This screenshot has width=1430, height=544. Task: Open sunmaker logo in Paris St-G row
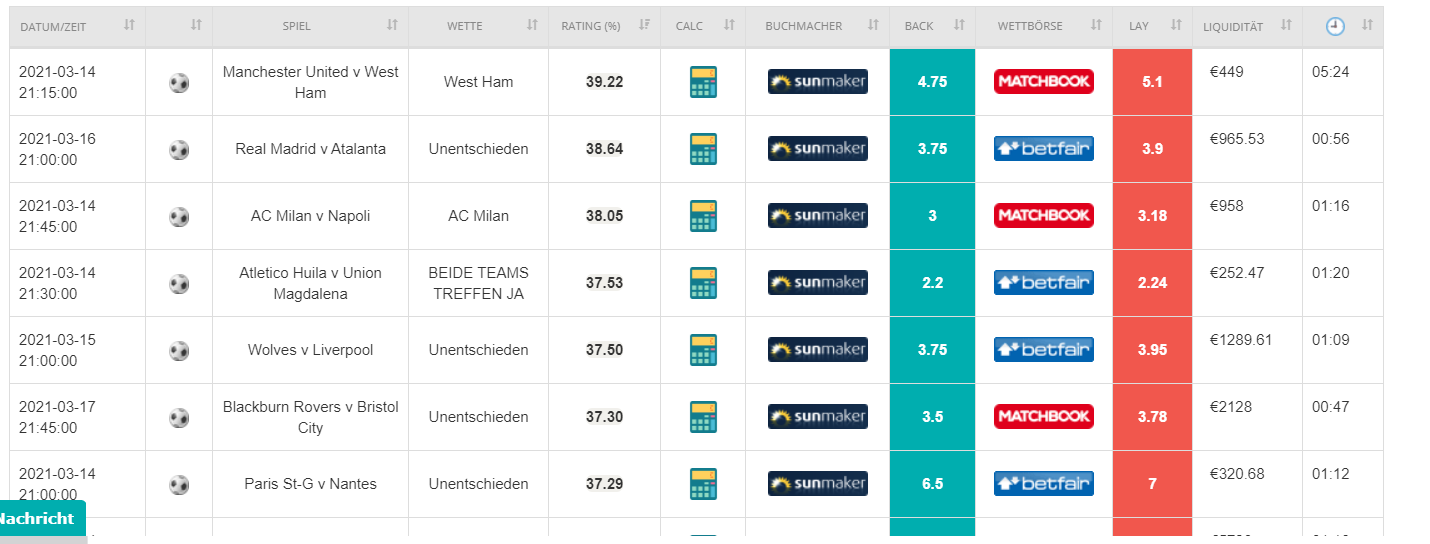tap(818, 484)
